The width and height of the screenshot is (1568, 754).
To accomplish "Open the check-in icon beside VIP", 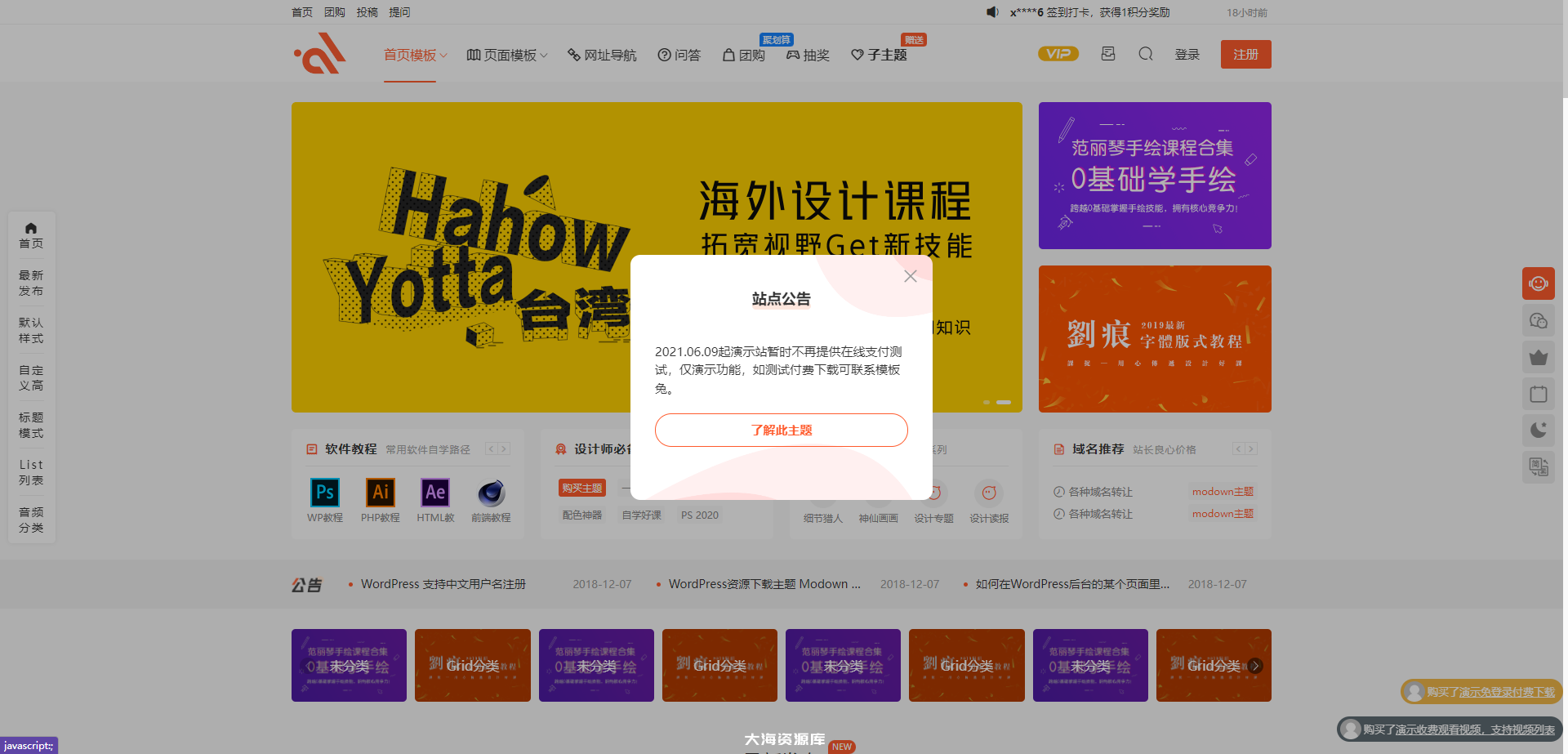I will (x=1107, y=54).
